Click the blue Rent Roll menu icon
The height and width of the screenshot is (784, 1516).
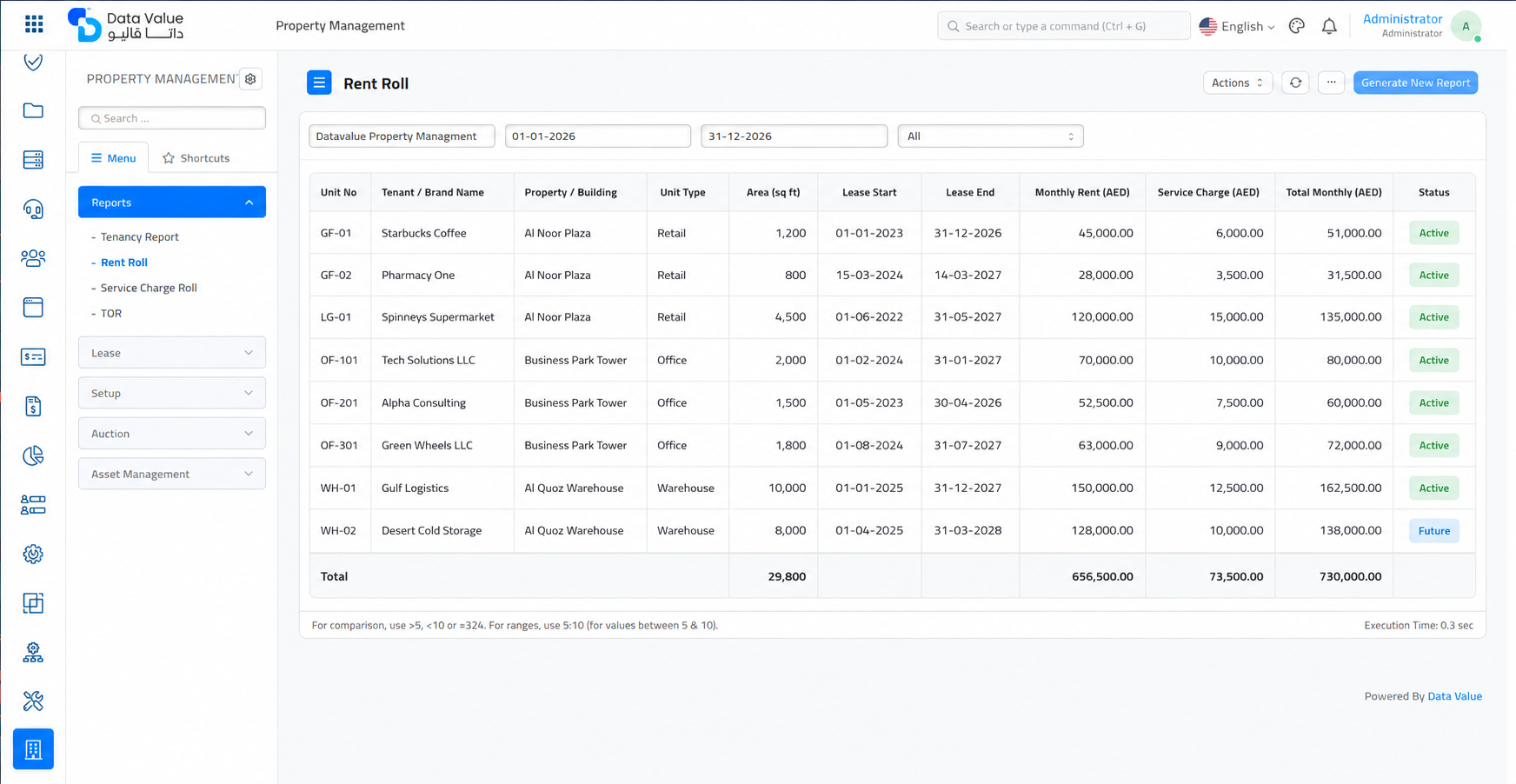coord(319,83)
